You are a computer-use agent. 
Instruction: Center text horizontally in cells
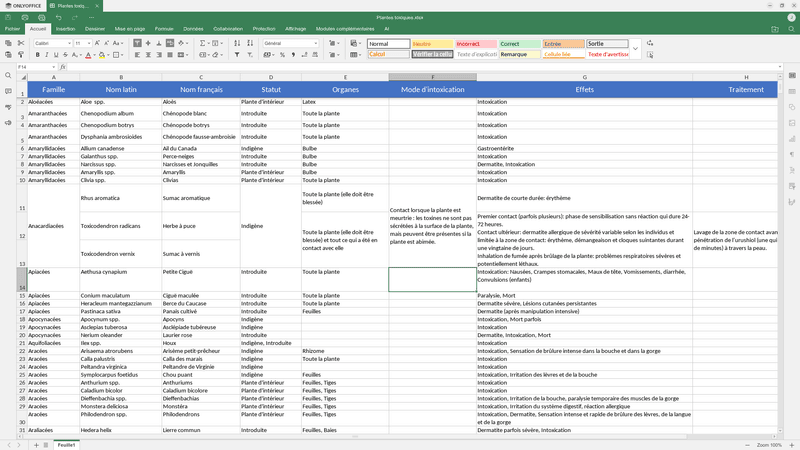pos(148,55)
